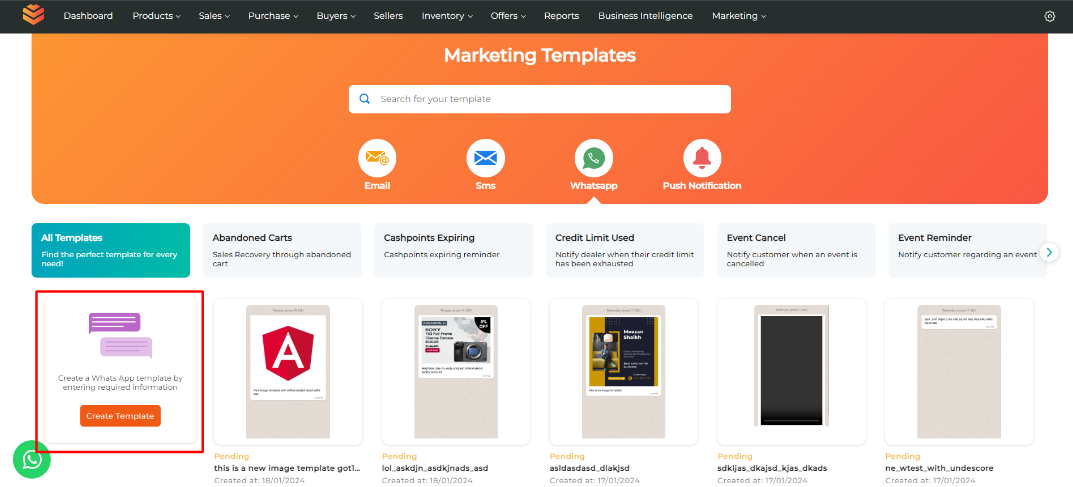Screen dimensions: 1073x487
Task: Click the magnifier search icon
Action: (x=365, y=98)
